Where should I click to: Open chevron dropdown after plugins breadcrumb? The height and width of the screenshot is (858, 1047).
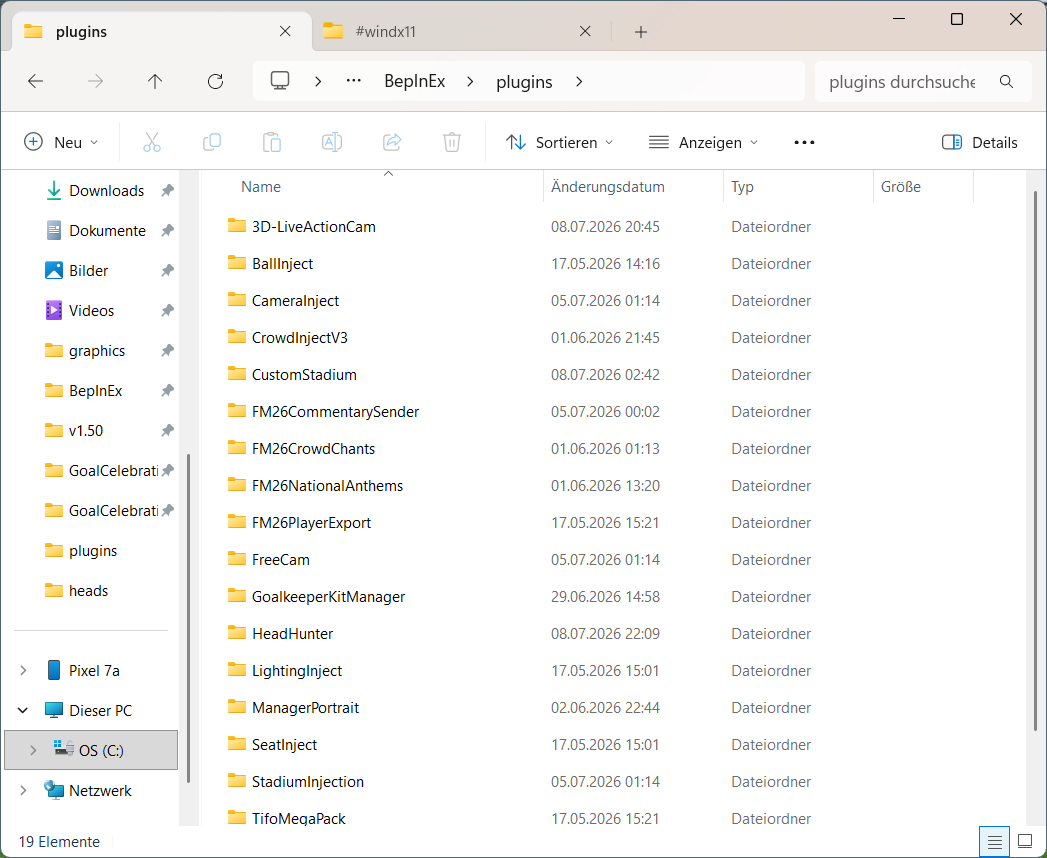[579, 81]
